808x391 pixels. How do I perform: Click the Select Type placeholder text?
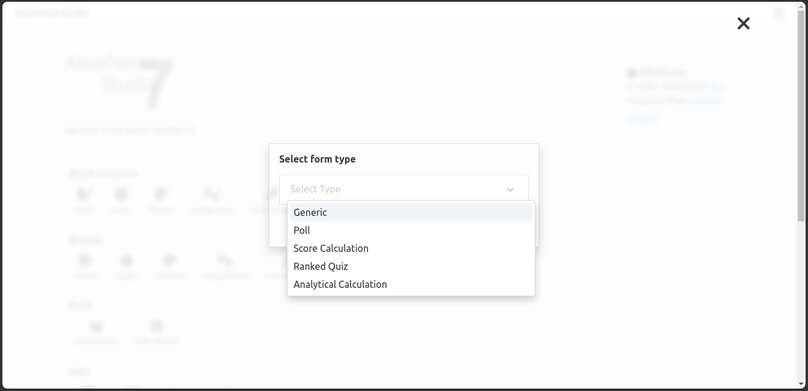point(315,189)
